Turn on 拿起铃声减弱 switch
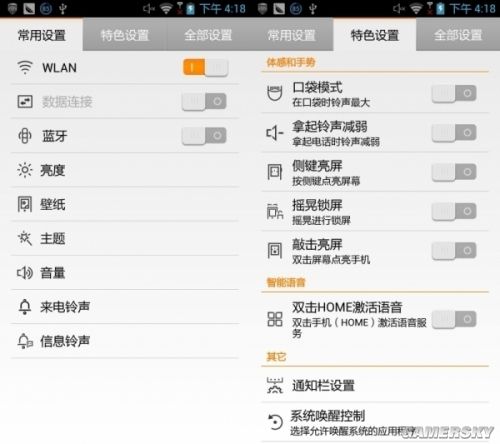 click(454, 133)
